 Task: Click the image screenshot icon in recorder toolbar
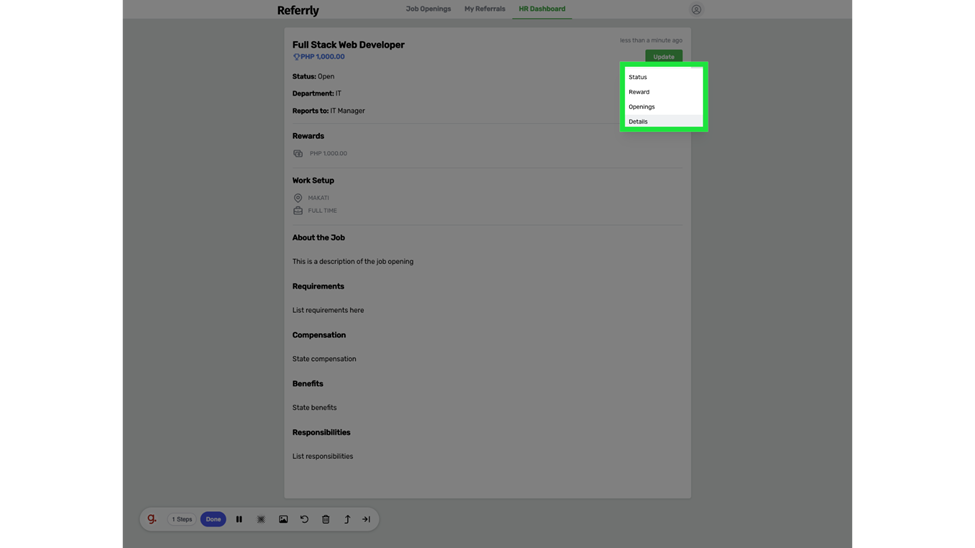[x=283, y=519]
